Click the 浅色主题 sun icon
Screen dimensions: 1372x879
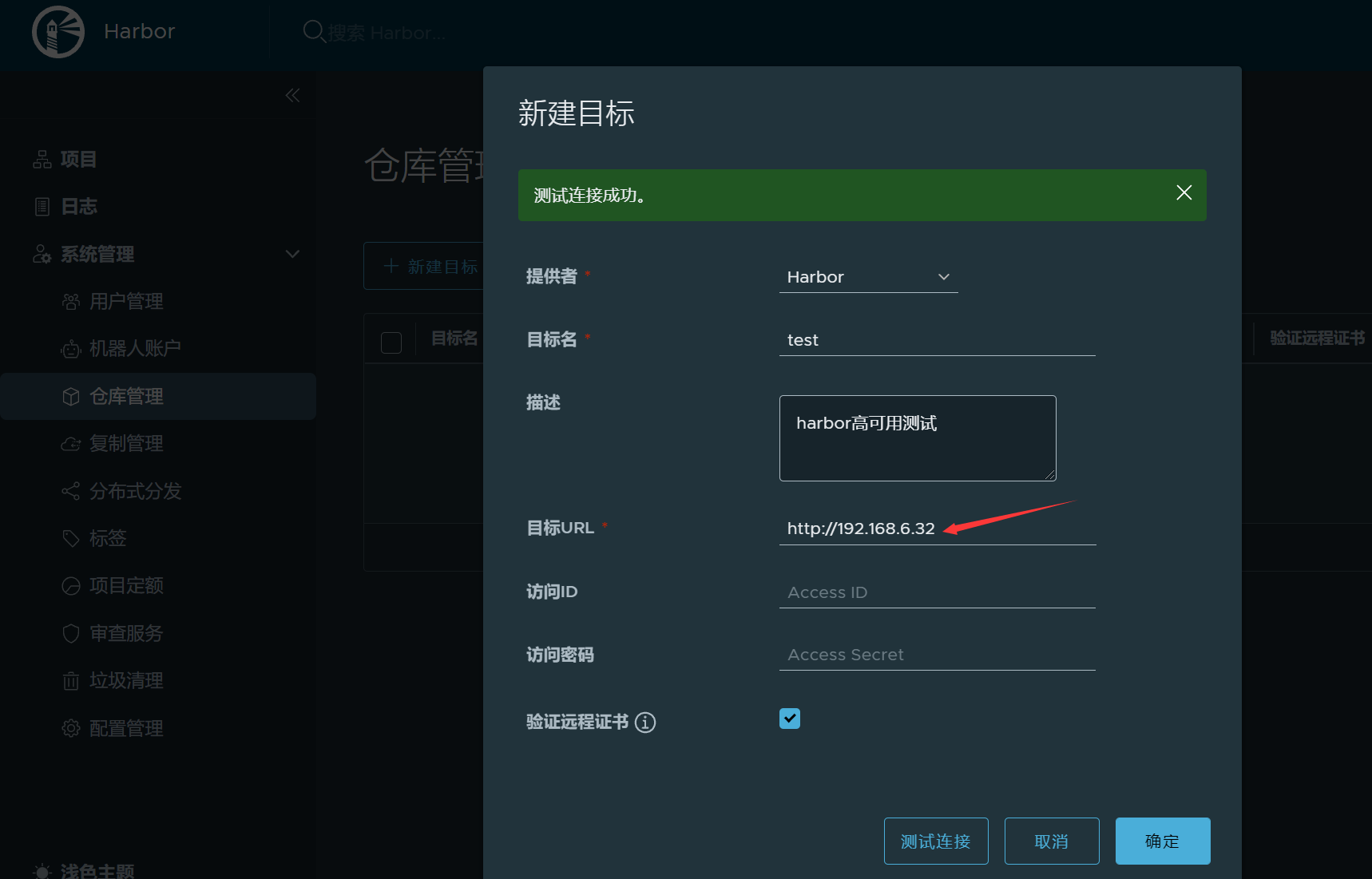(42, 871)
